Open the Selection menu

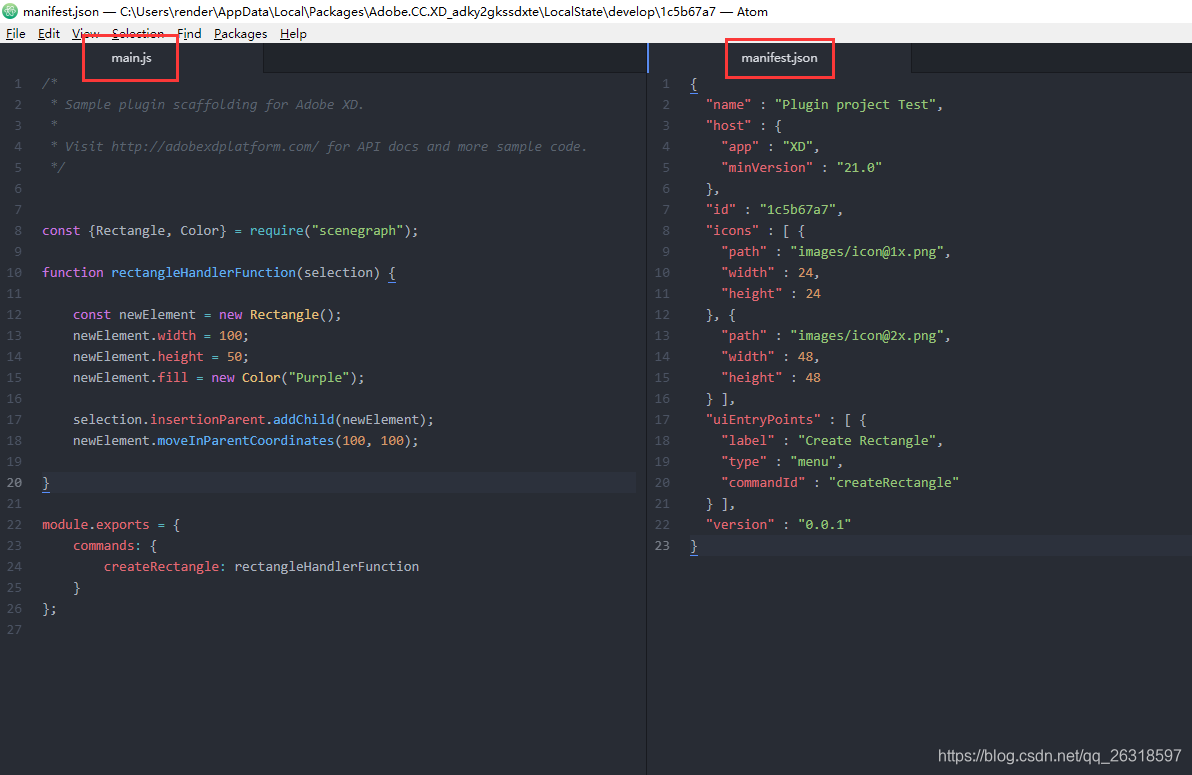tap(138, 33)
